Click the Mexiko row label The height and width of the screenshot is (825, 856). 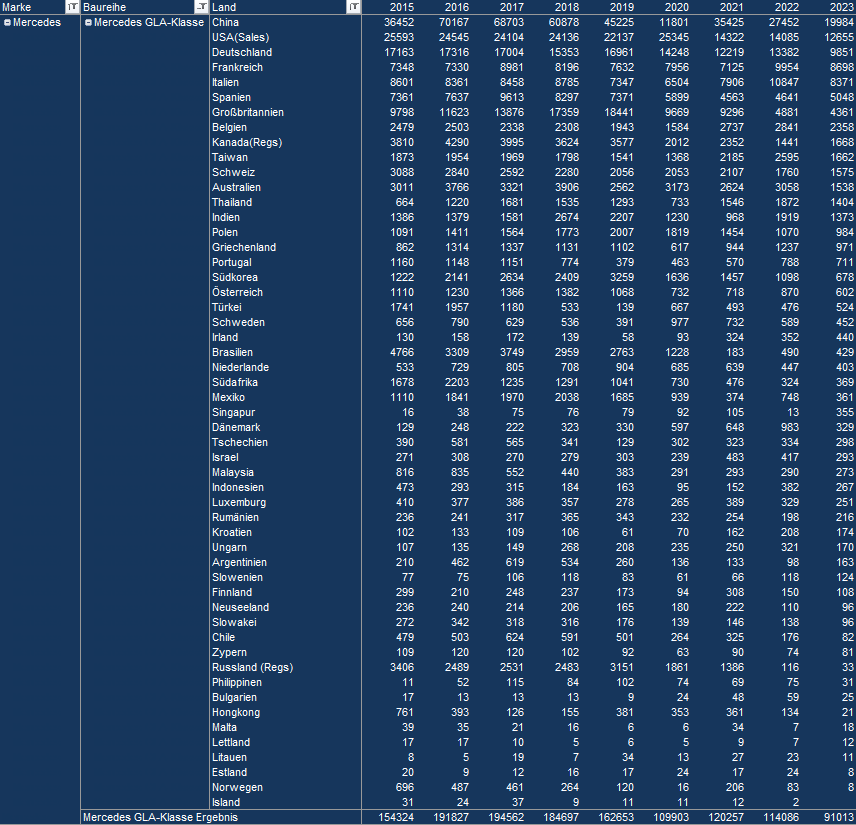click(x=228, y=397)
